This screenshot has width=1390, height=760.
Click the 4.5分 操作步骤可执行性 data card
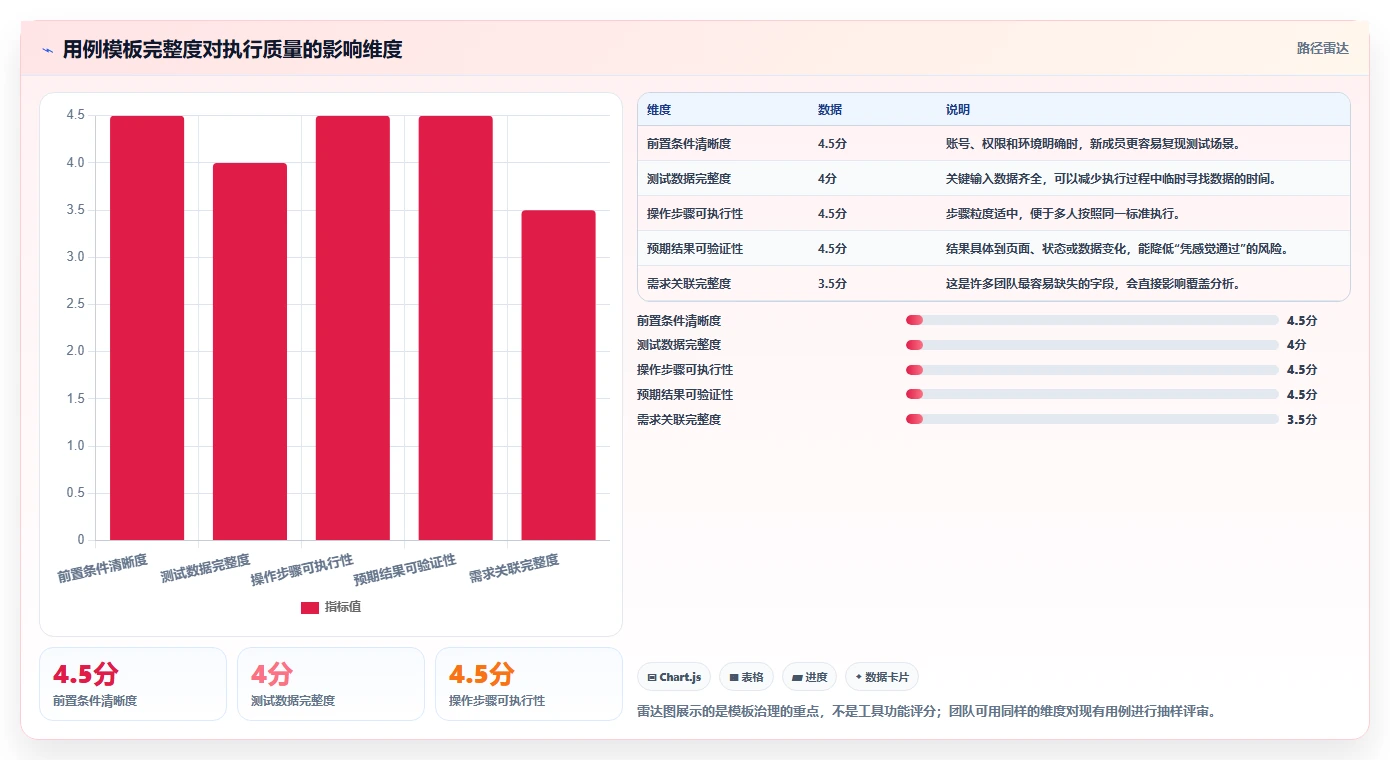tap(529, 684)
